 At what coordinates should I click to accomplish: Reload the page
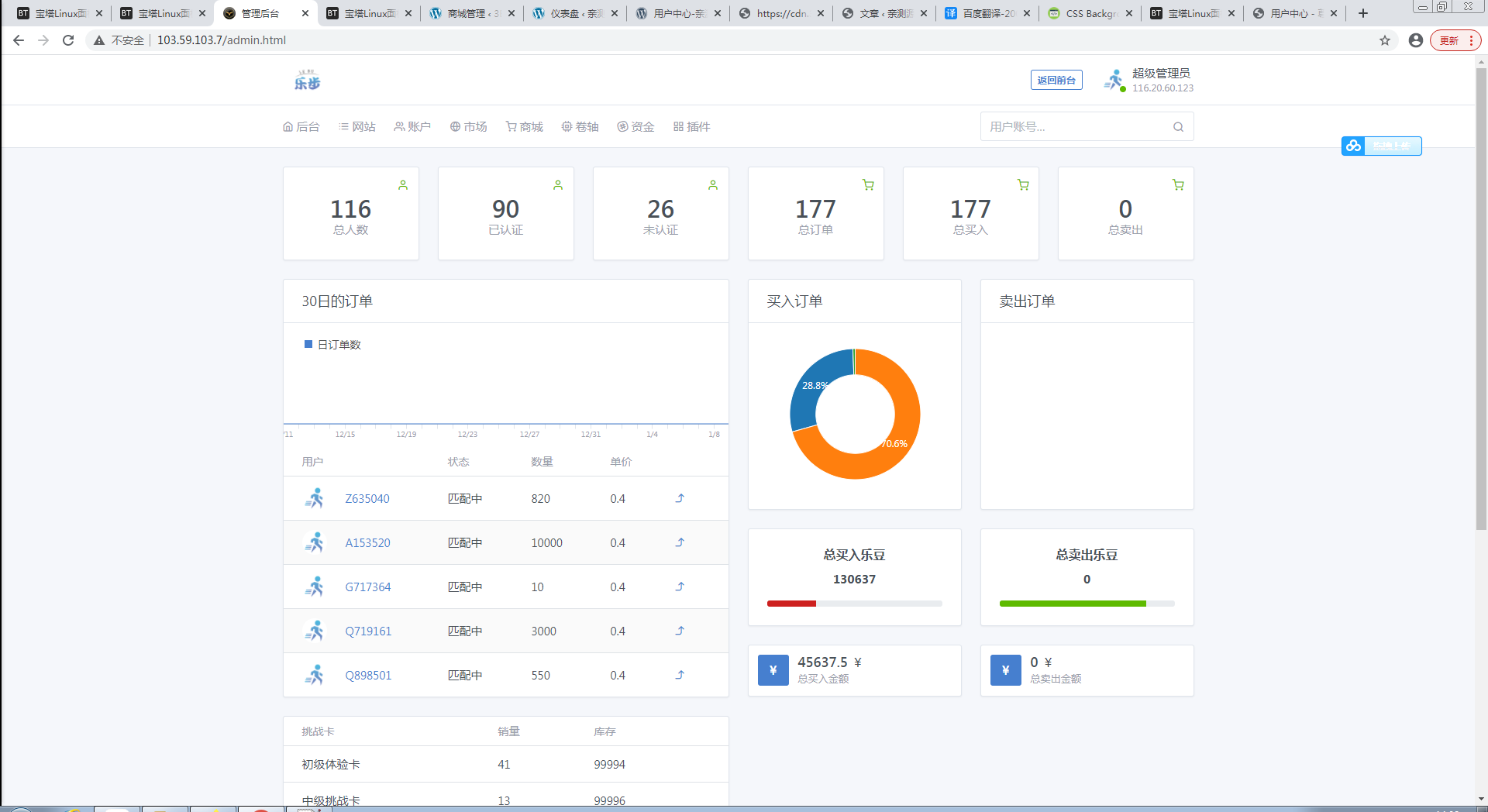click(68, 40)
